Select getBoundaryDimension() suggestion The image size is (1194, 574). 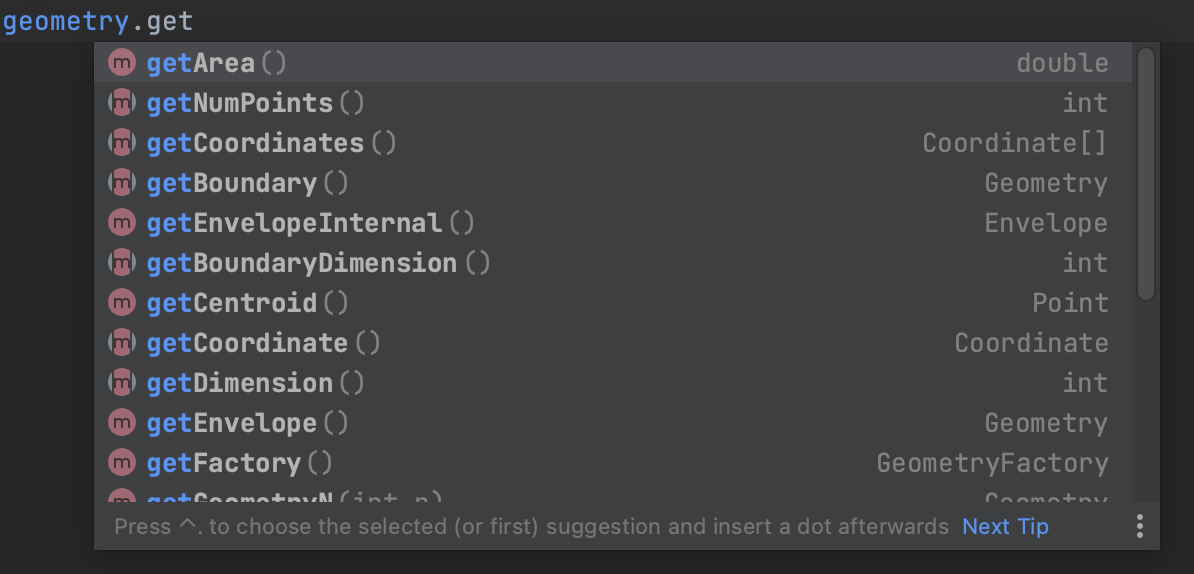[612, 263]
